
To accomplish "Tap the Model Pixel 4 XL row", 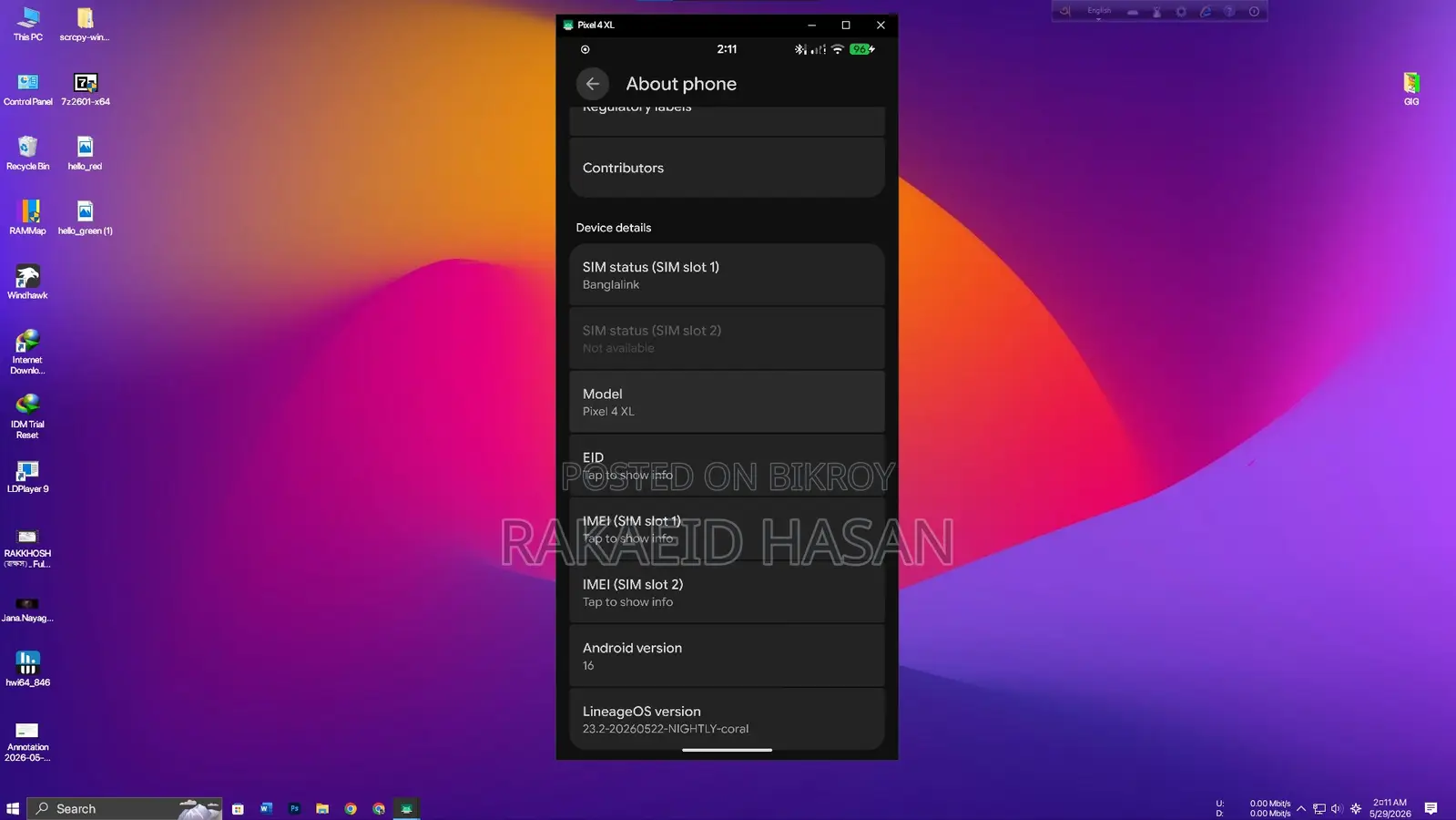I will [727, 402].
